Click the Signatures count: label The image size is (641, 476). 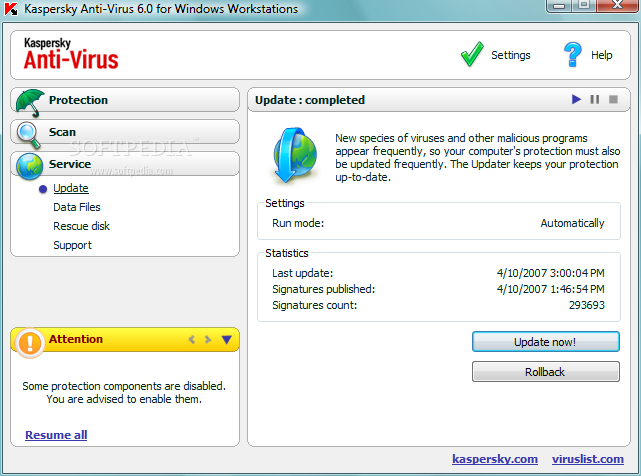tap(314, 305)
